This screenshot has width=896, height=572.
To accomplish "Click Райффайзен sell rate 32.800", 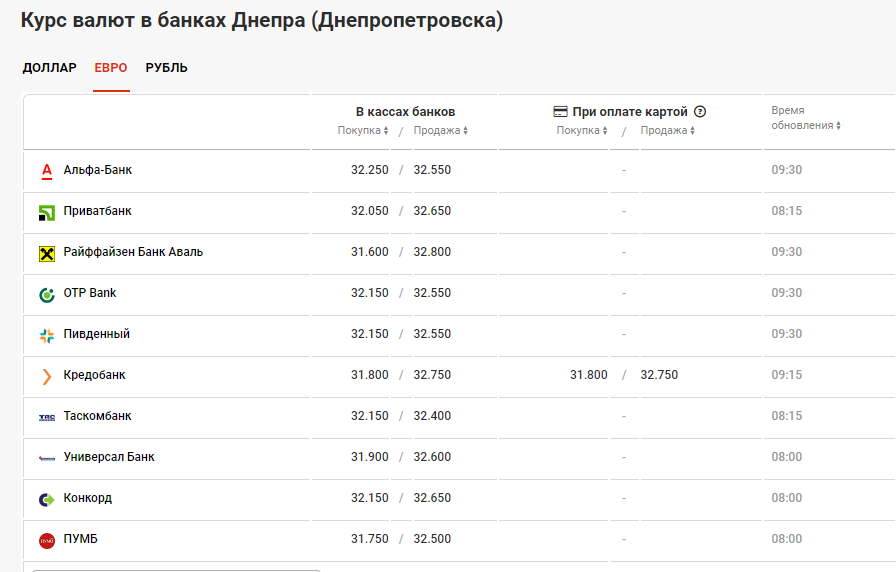I will point(432,252).
